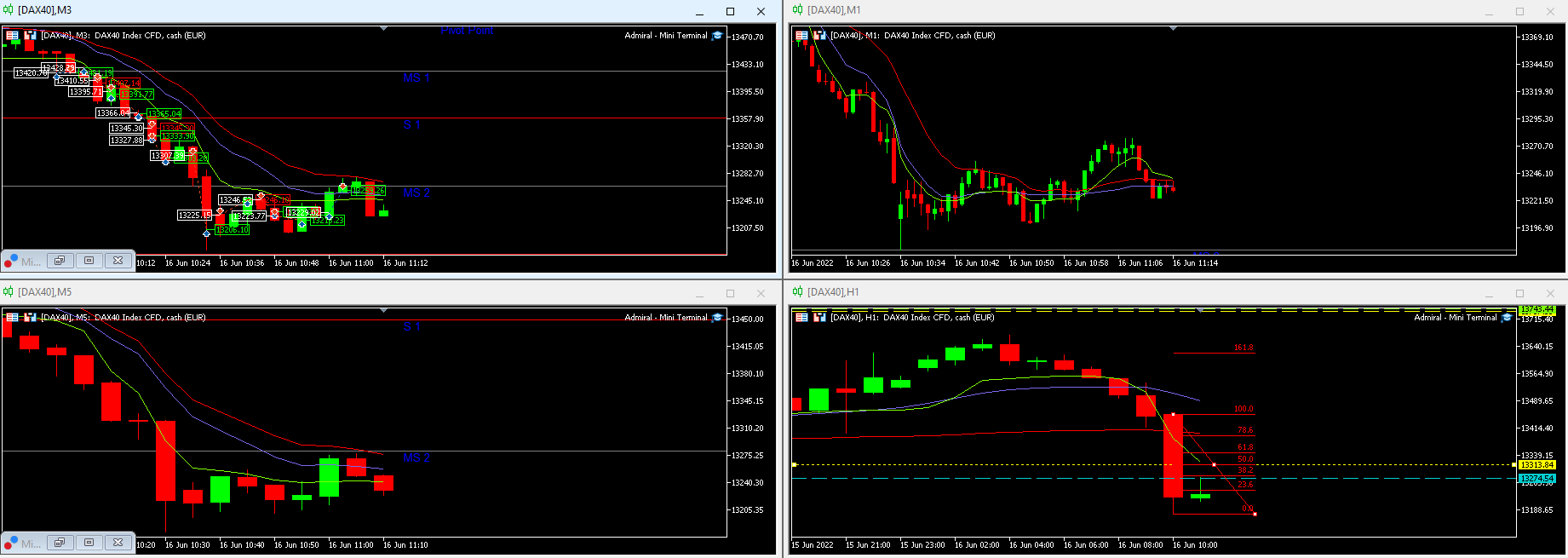Click the Mini Terminal hat icon in H1 chart
Image resolution: width=1568 pixels, height=558 pixels.
pos(1507,318)
